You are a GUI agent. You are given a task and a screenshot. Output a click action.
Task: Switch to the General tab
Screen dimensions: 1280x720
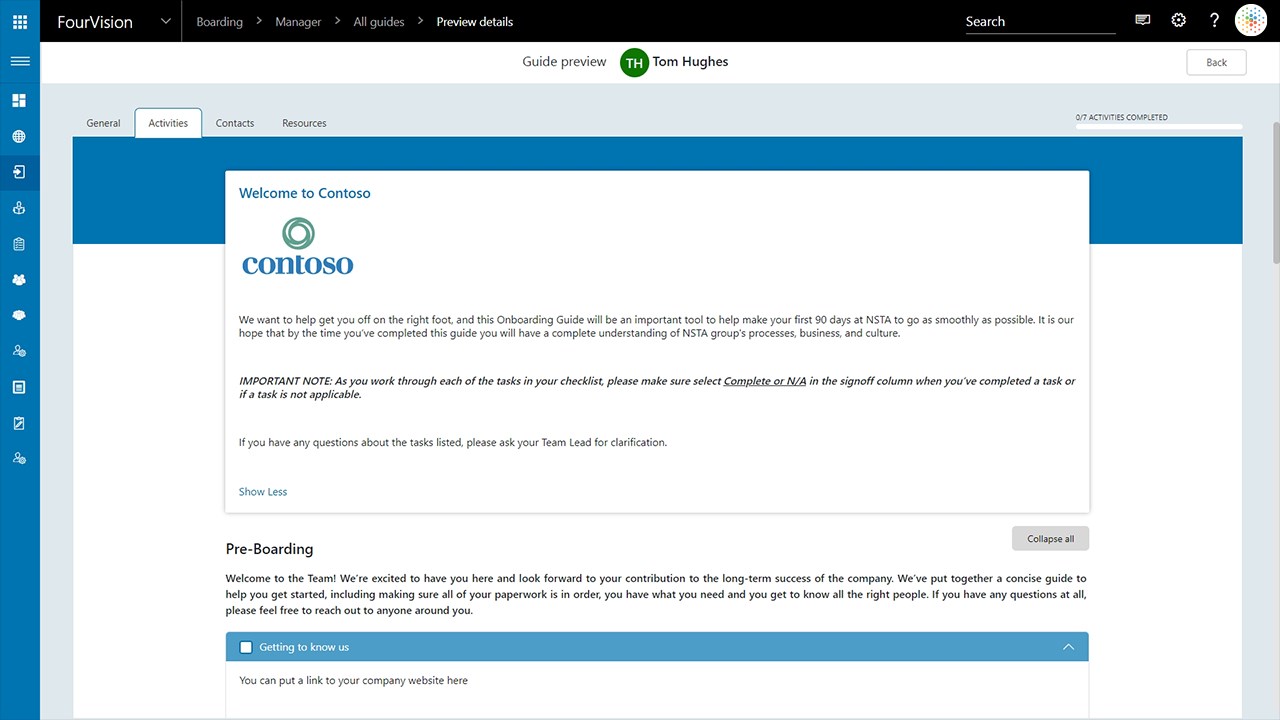coord(103,123)
